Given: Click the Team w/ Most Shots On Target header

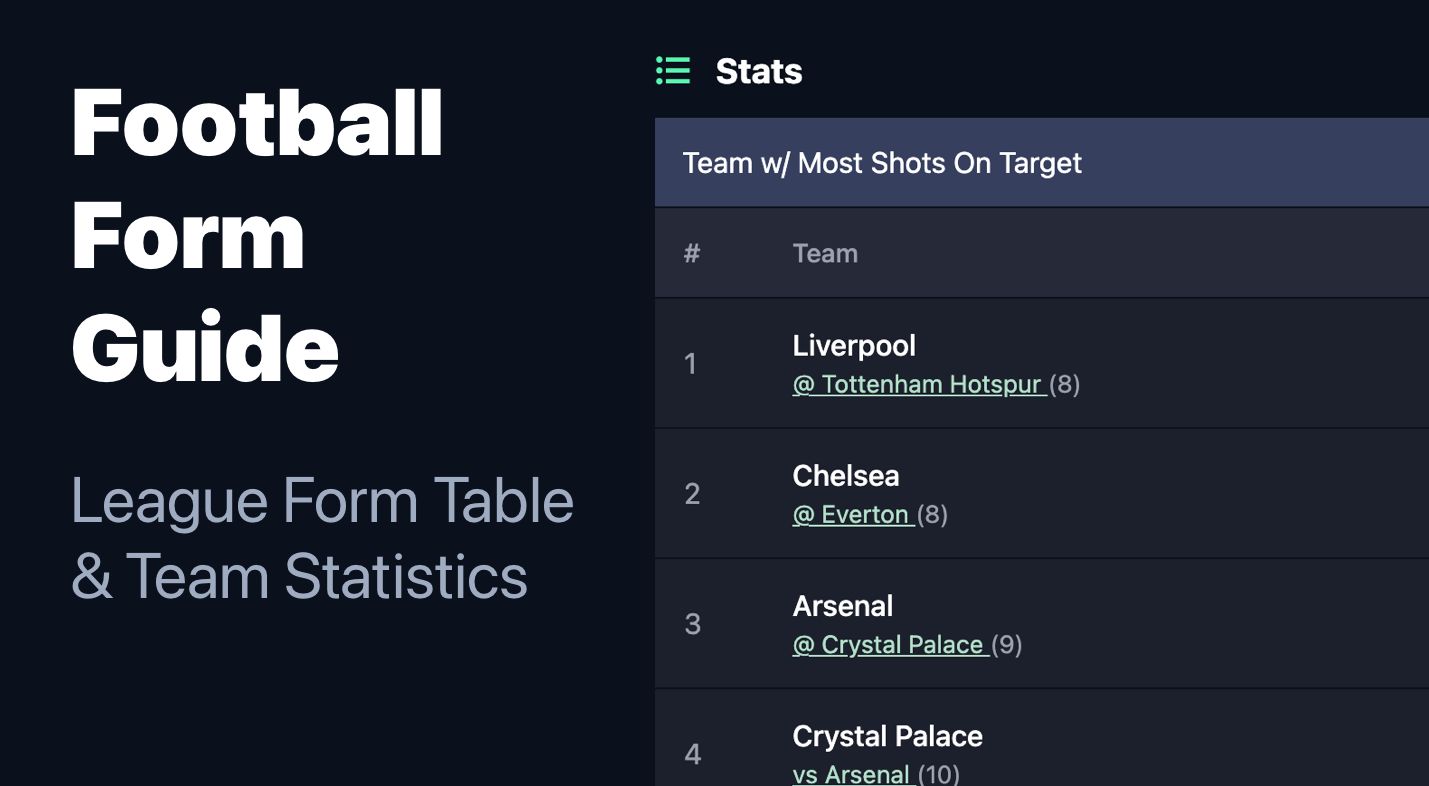Looking at the screenshot, I should tap(882, 163).
